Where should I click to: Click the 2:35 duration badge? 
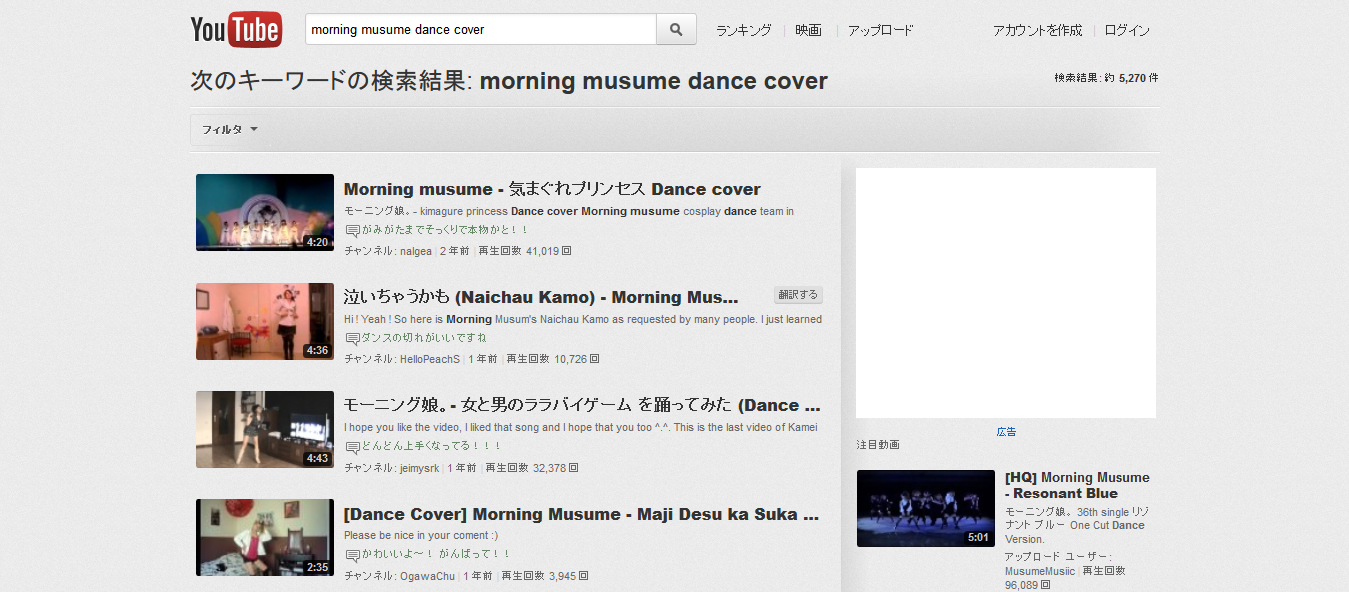tap(318, 567)
